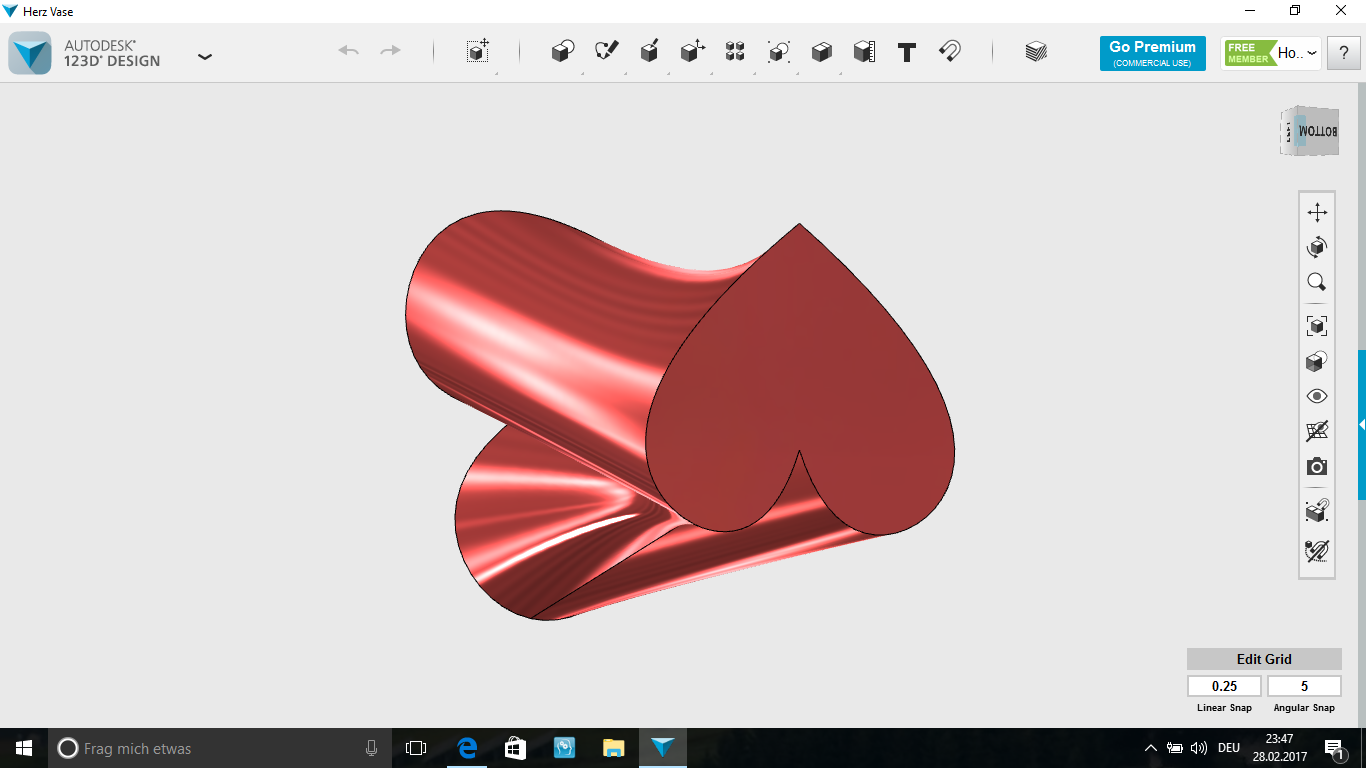
Task: Select the Zoom magnifier tool
Action: [x=1317, y=282]
